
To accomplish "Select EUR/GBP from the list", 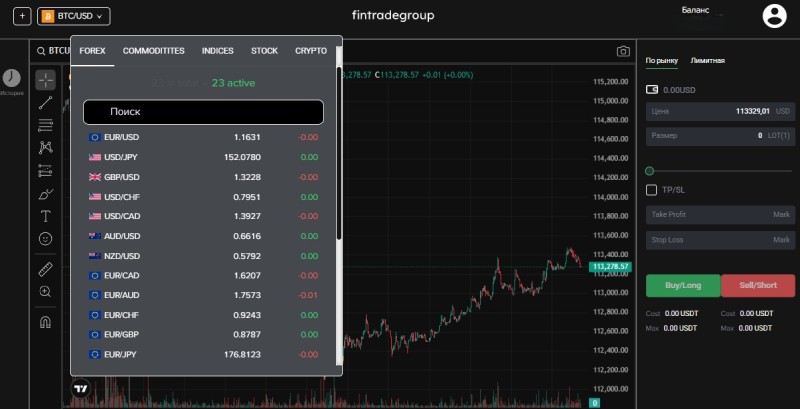I will tap(204, 335).
